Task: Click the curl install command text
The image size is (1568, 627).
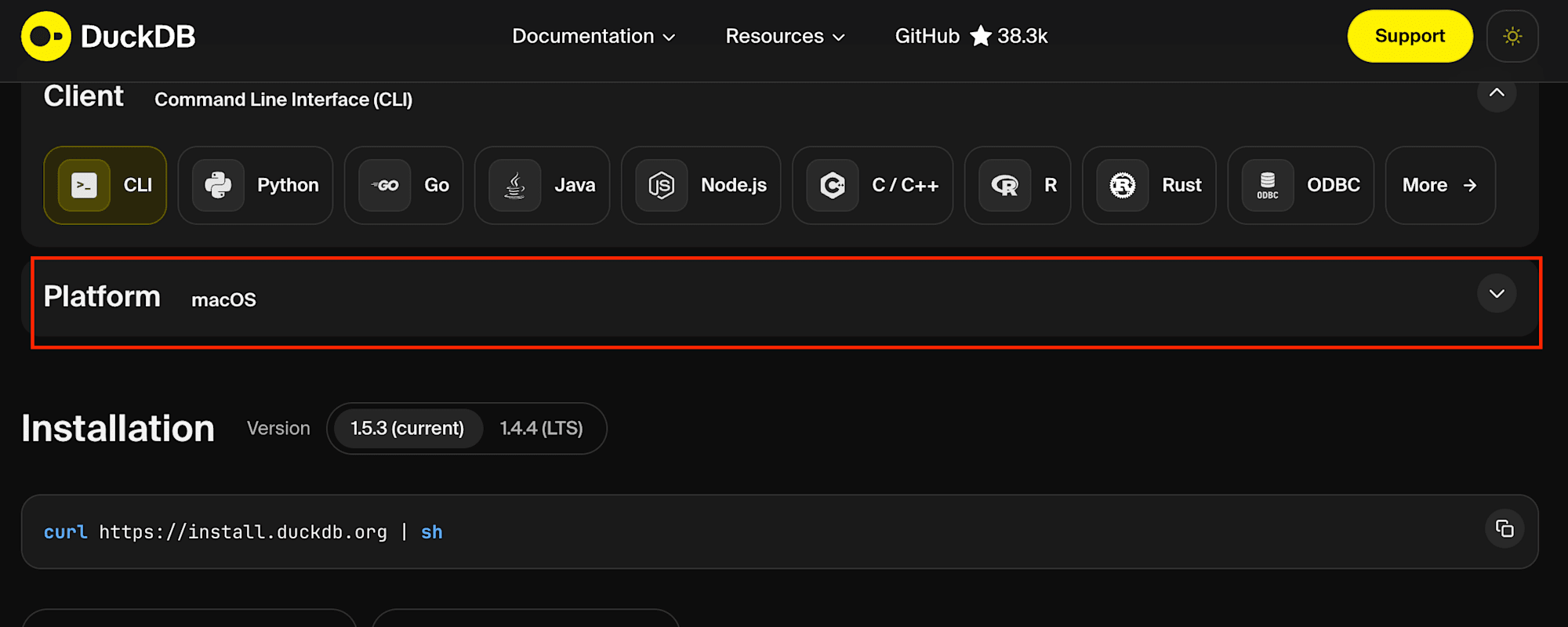Action: (243, 532)
